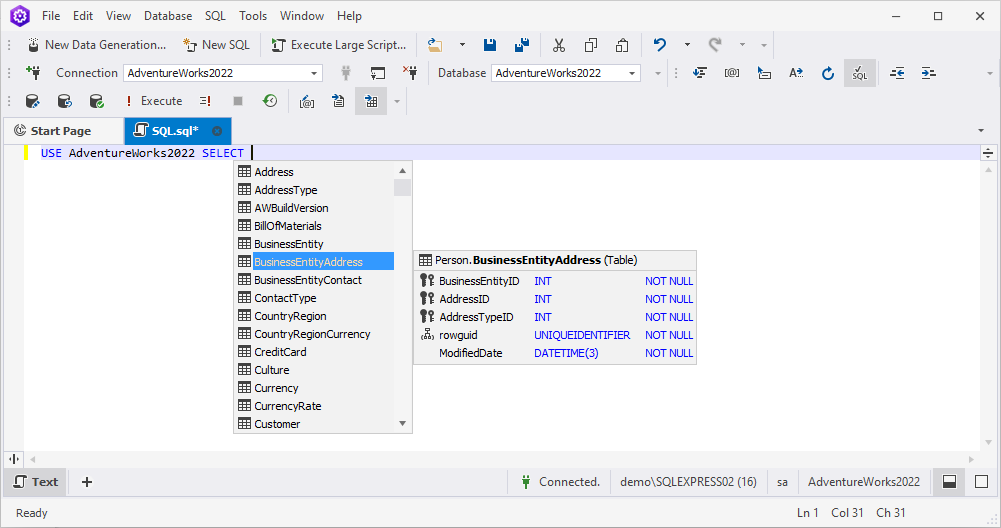Click the database refresh arrows icon
The height and width of the screenshot is (528, 1001).
pos(64,101)
